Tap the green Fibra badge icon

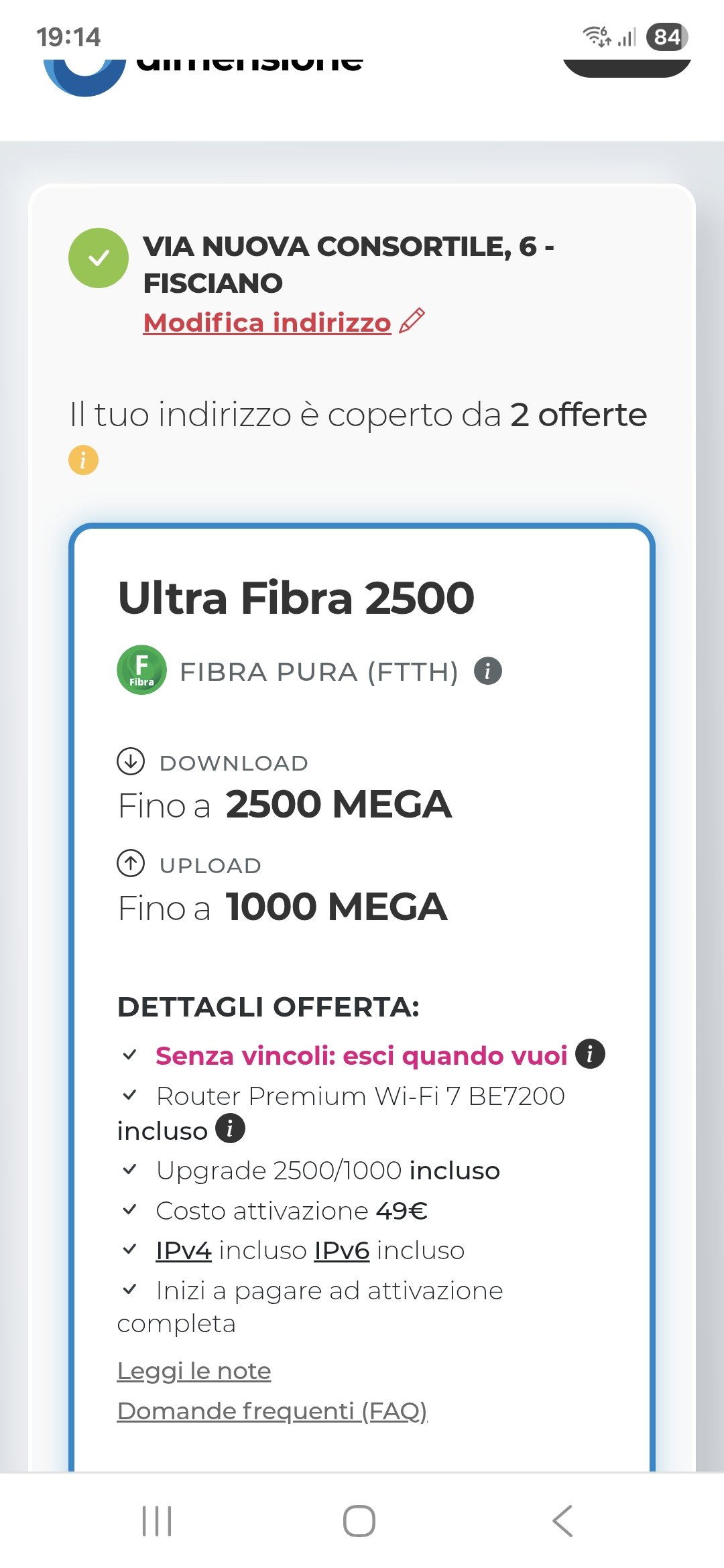pos(141,670)
